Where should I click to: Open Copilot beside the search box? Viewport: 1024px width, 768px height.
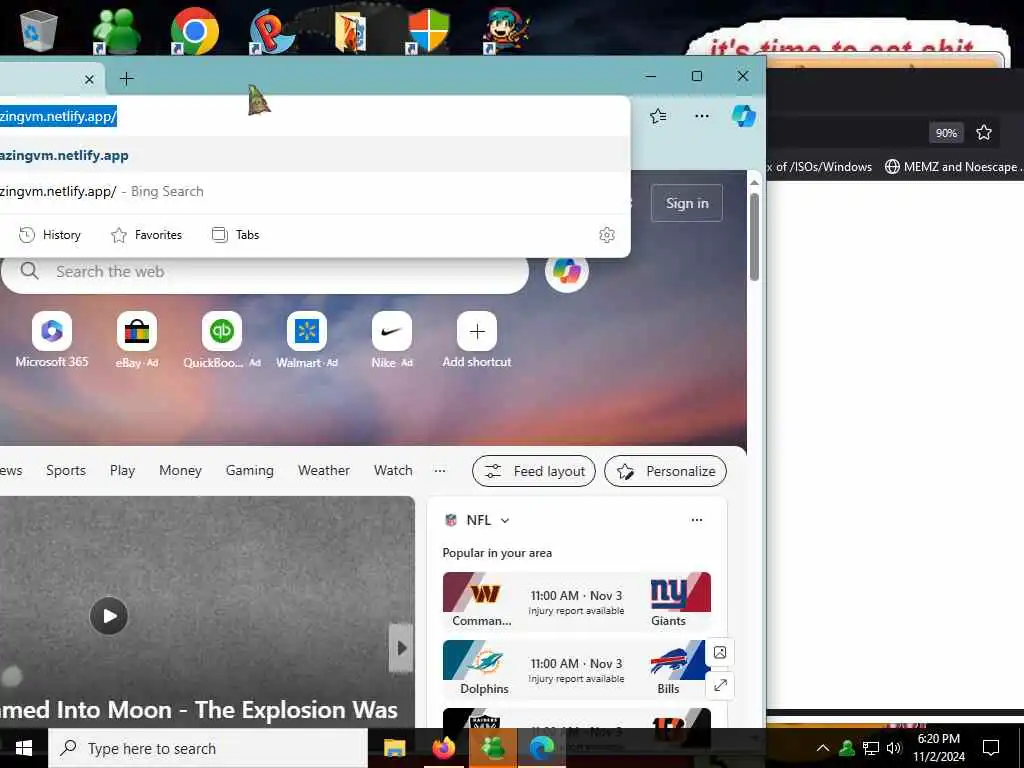(x=567, y=271)
